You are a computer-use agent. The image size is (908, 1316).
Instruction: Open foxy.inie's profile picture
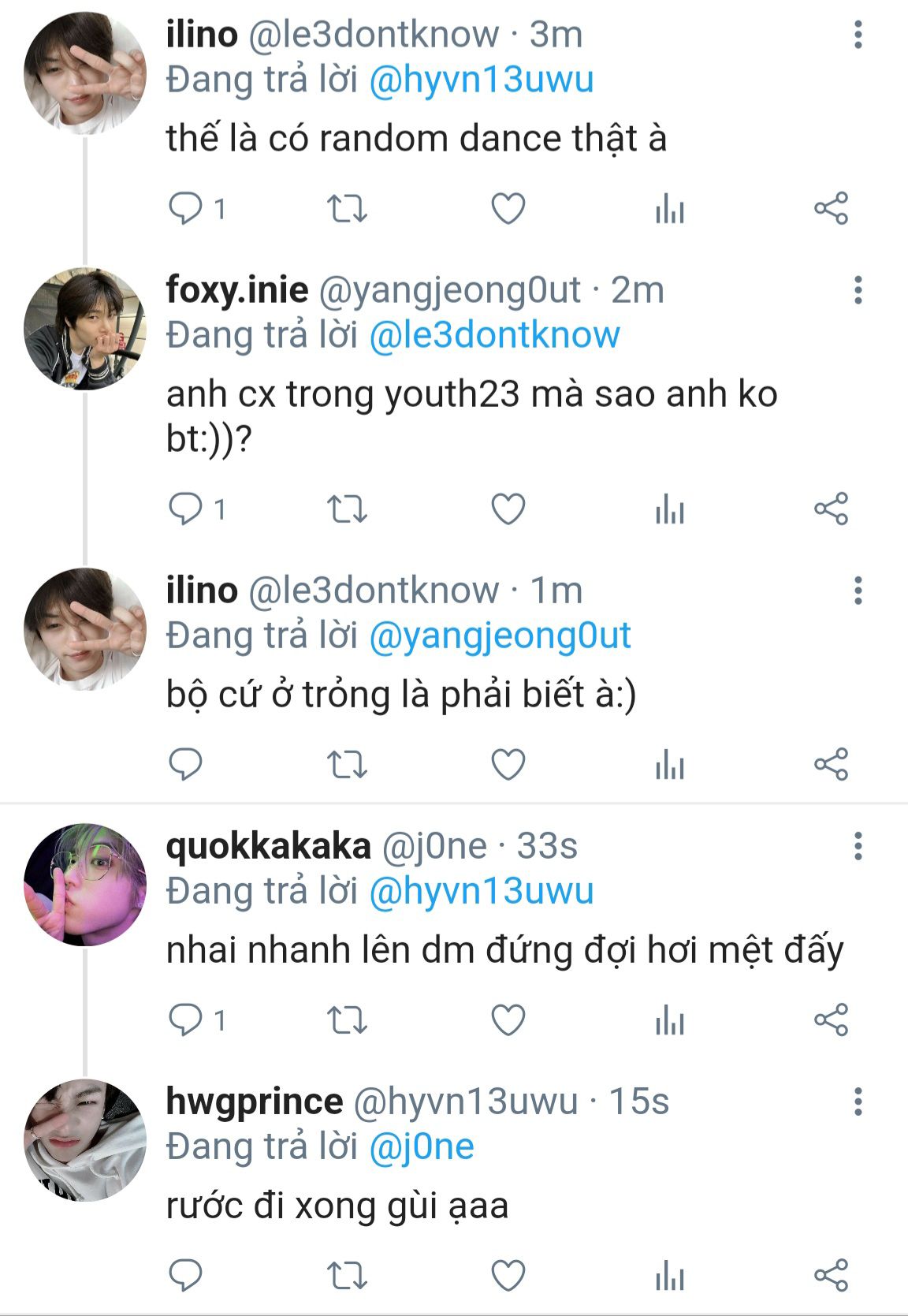(x=84, y=329)
